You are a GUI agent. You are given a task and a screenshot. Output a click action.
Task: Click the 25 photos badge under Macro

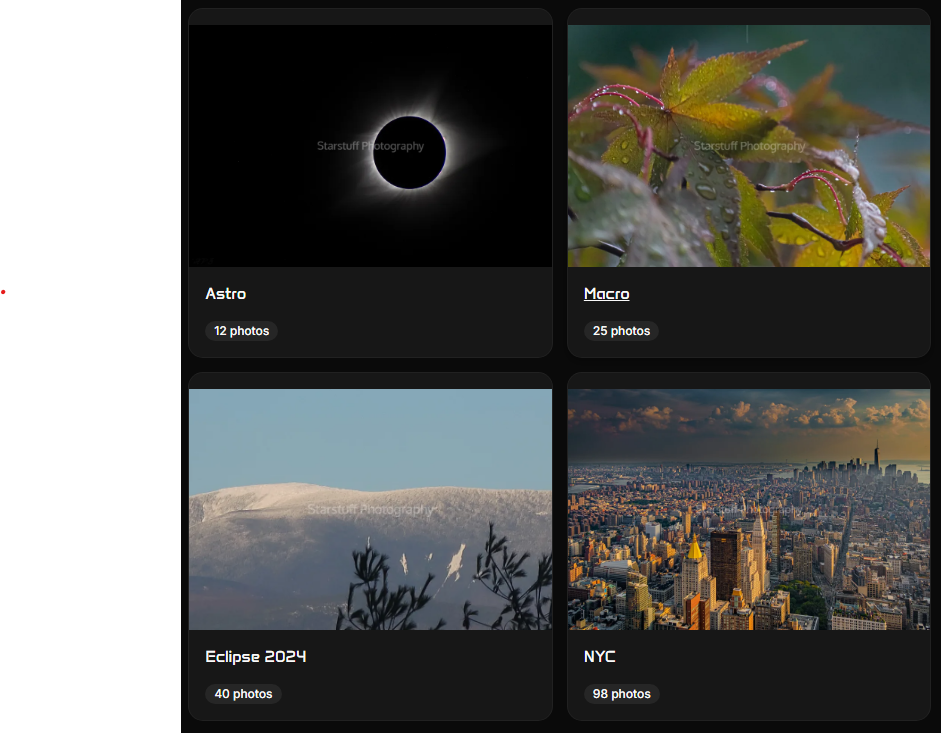coord(621,330)
